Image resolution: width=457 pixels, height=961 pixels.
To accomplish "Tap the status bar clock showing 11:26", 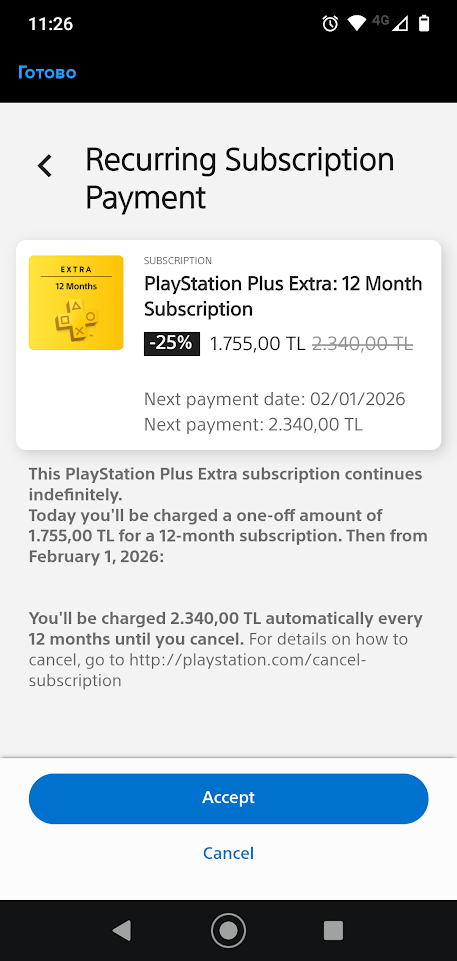I will (x=51, y=24).
